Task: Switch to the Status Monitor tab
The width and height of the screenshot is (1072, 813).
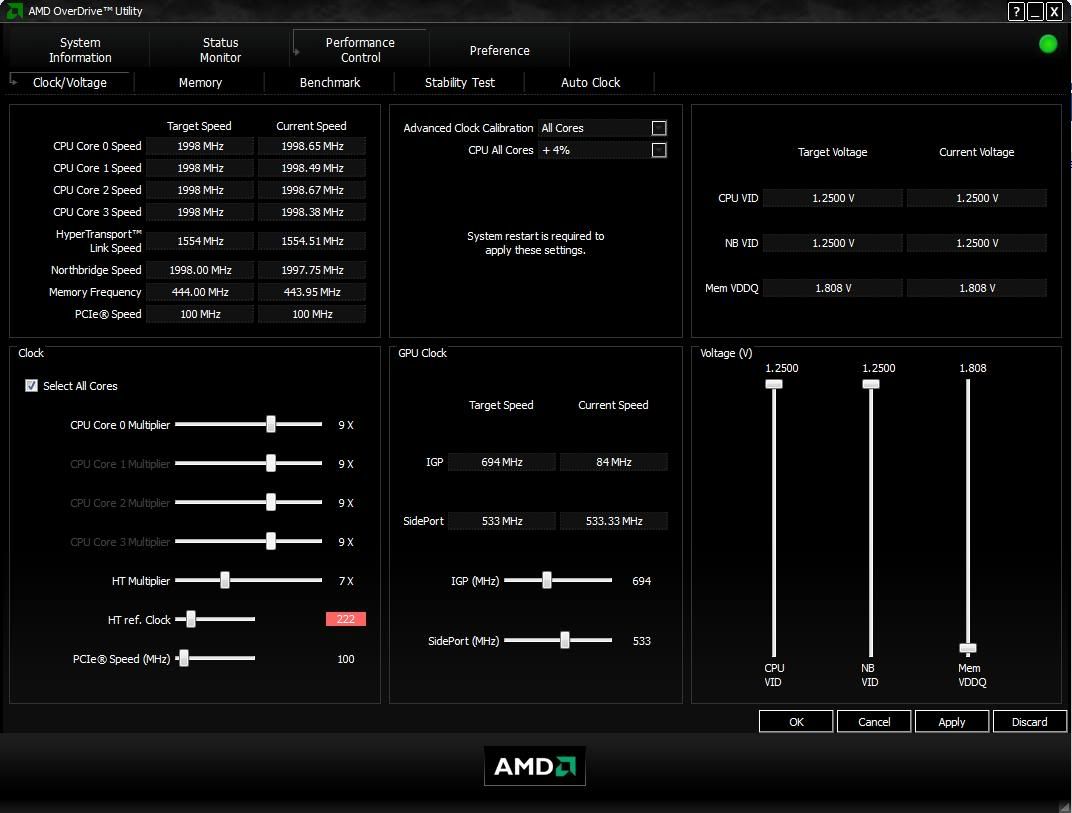Action: (x=220, y=50)
